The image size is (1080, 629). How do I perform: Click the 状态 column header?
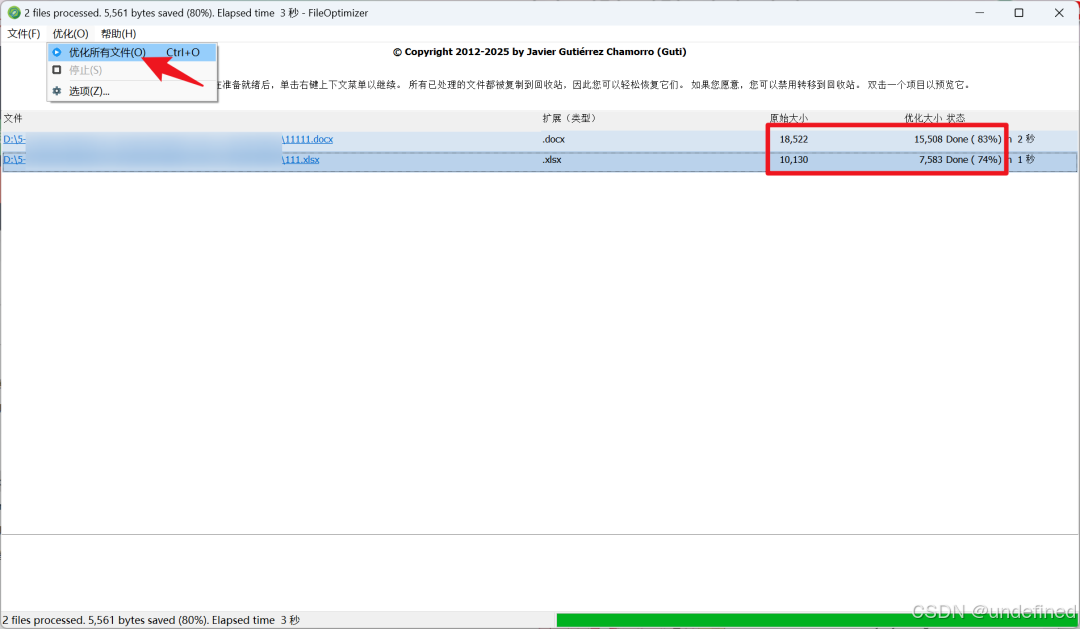[956, 118]
